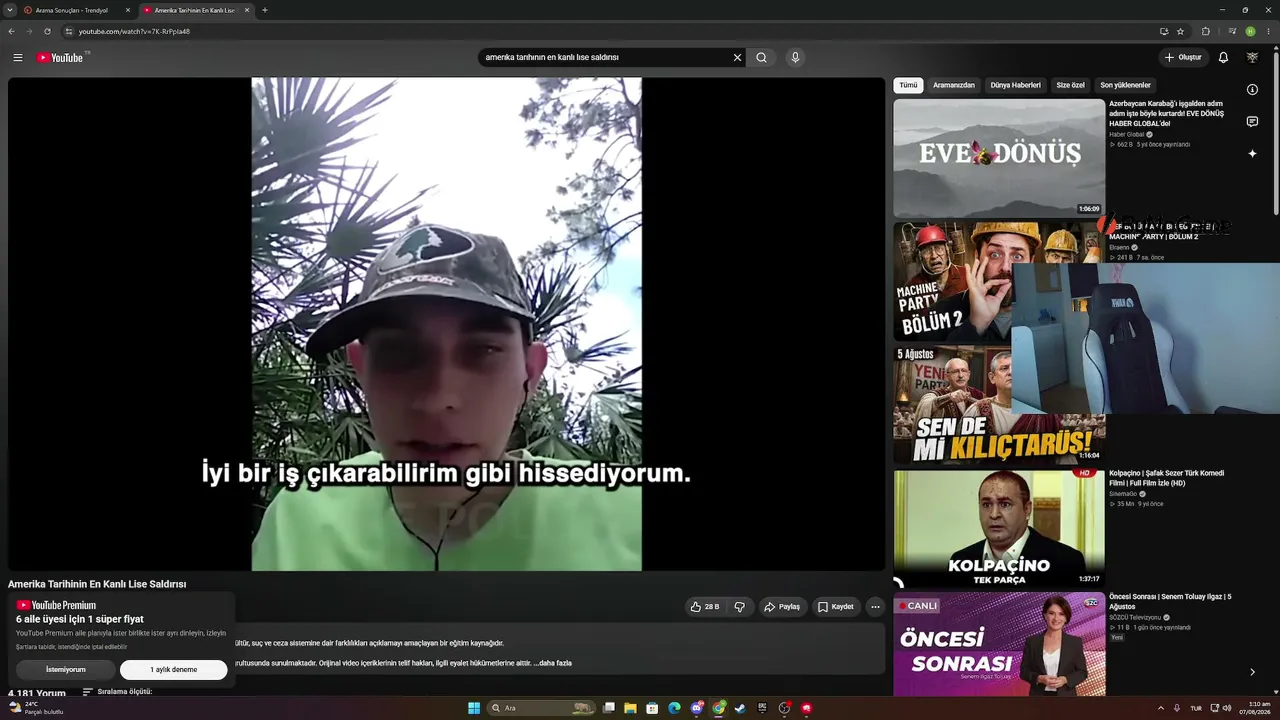1280x720 pixels.
Task: Expand description with '...daha fazla'
Action: tap(552, 663)
